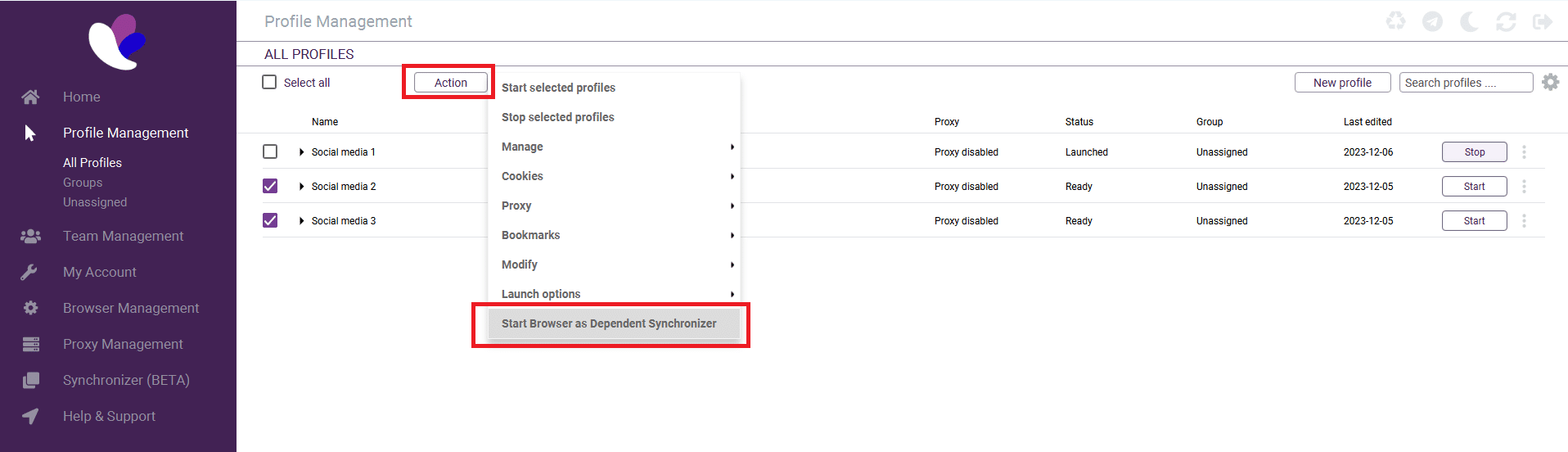Expand the Social media 3 row arrow

pos(302,221)
